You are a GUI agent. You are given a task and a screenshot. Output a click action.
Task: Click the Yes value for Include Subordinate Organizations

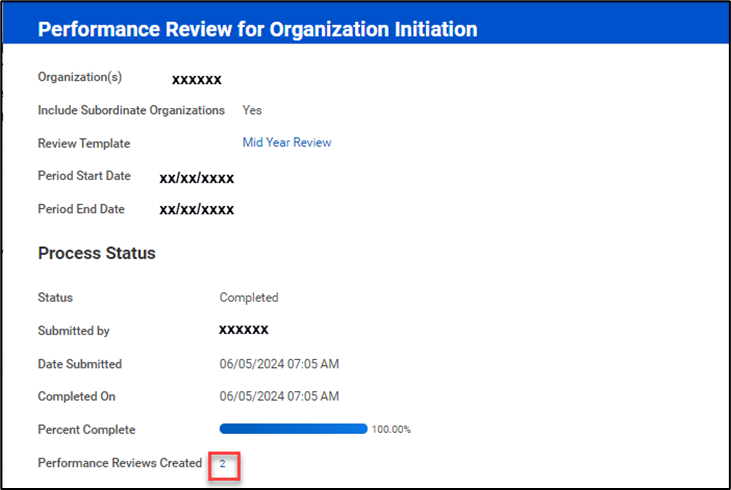(x=252, y=110)
